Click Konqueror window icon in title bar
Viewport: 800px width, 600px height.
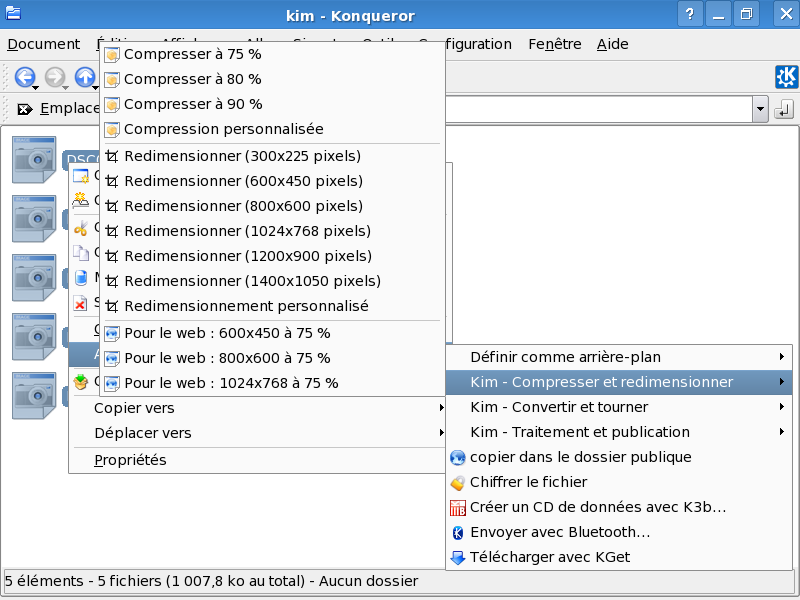point(13,12)
